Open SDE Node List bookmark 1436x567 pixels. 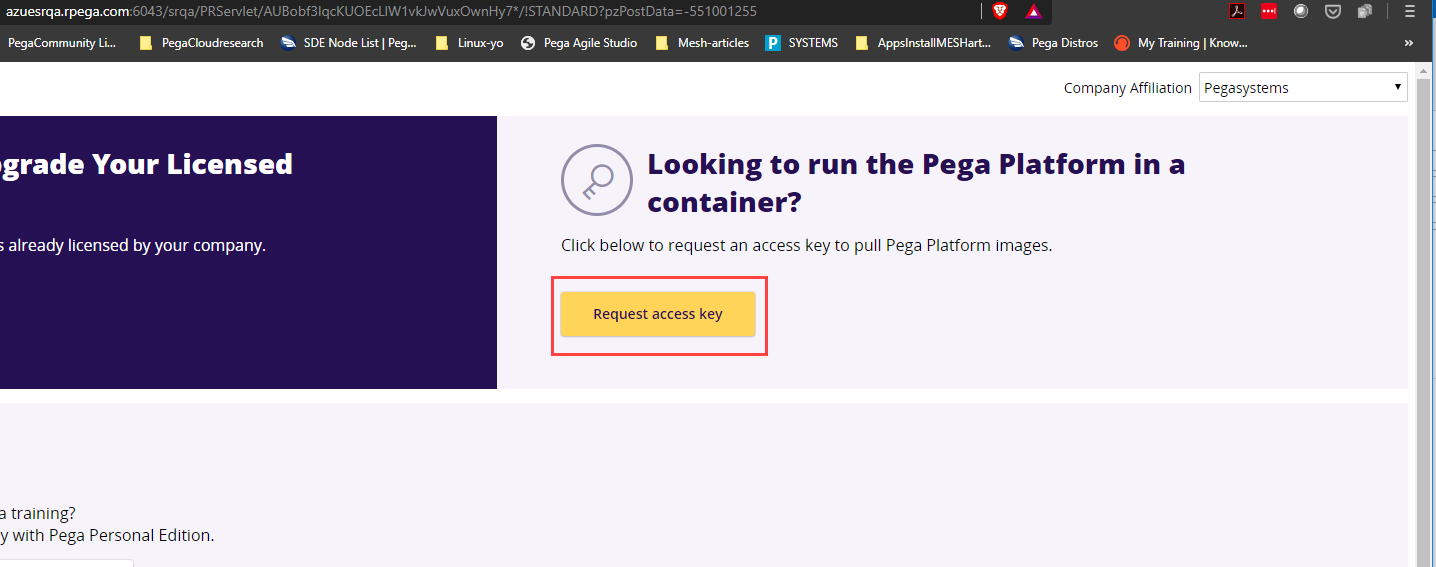348,43
